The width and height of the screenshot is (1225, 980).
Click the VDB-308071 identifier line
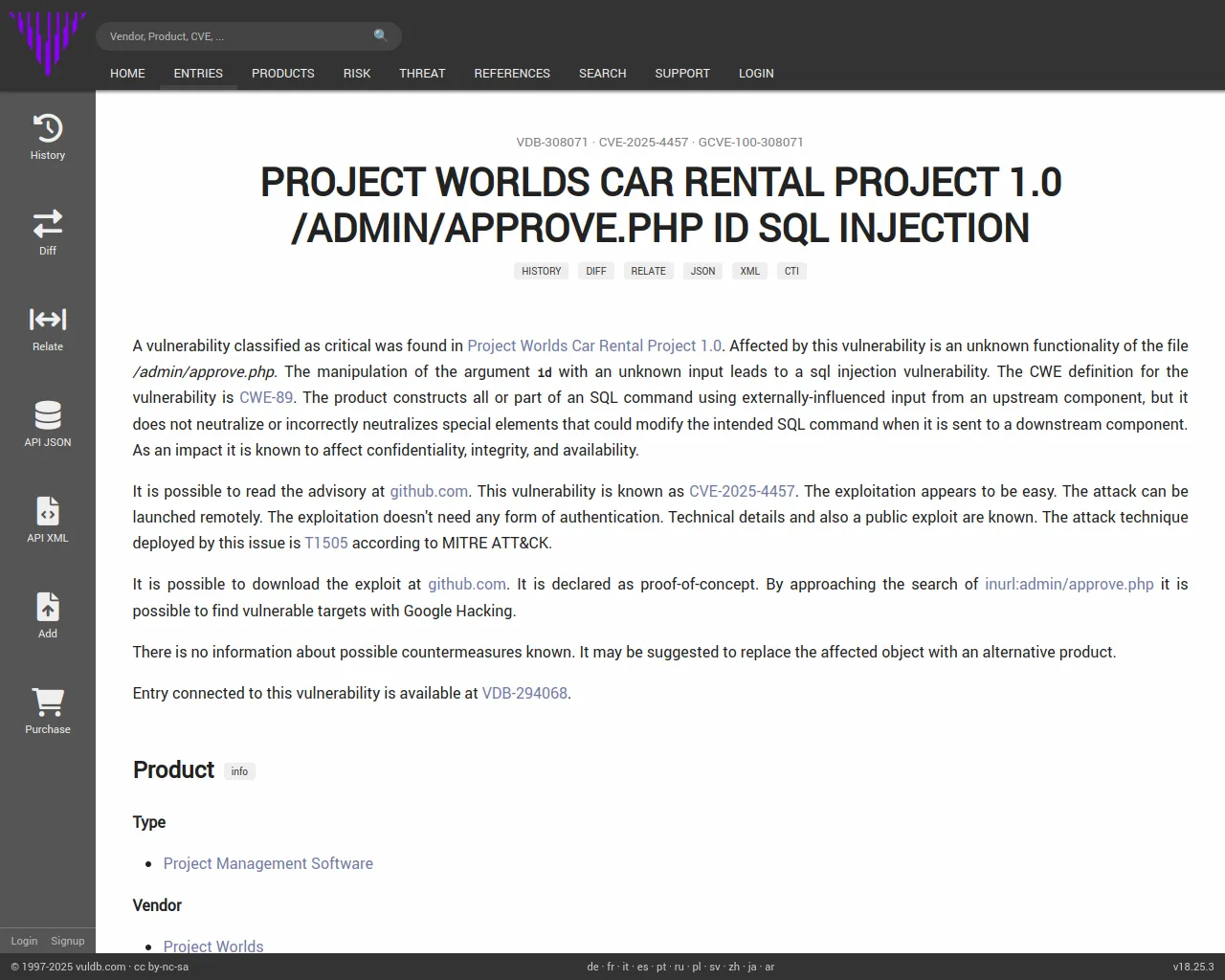click(x=660, y=142)
